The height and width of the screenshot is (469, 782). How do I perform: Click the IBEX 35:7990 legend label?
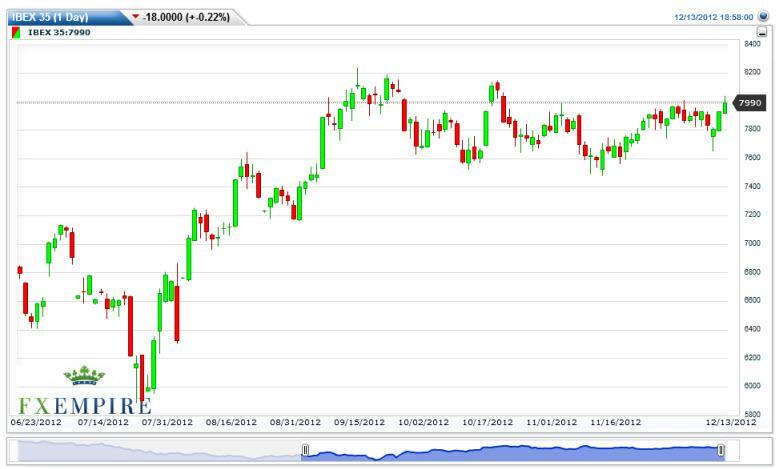pyautogui.click(x=60, y=32)
